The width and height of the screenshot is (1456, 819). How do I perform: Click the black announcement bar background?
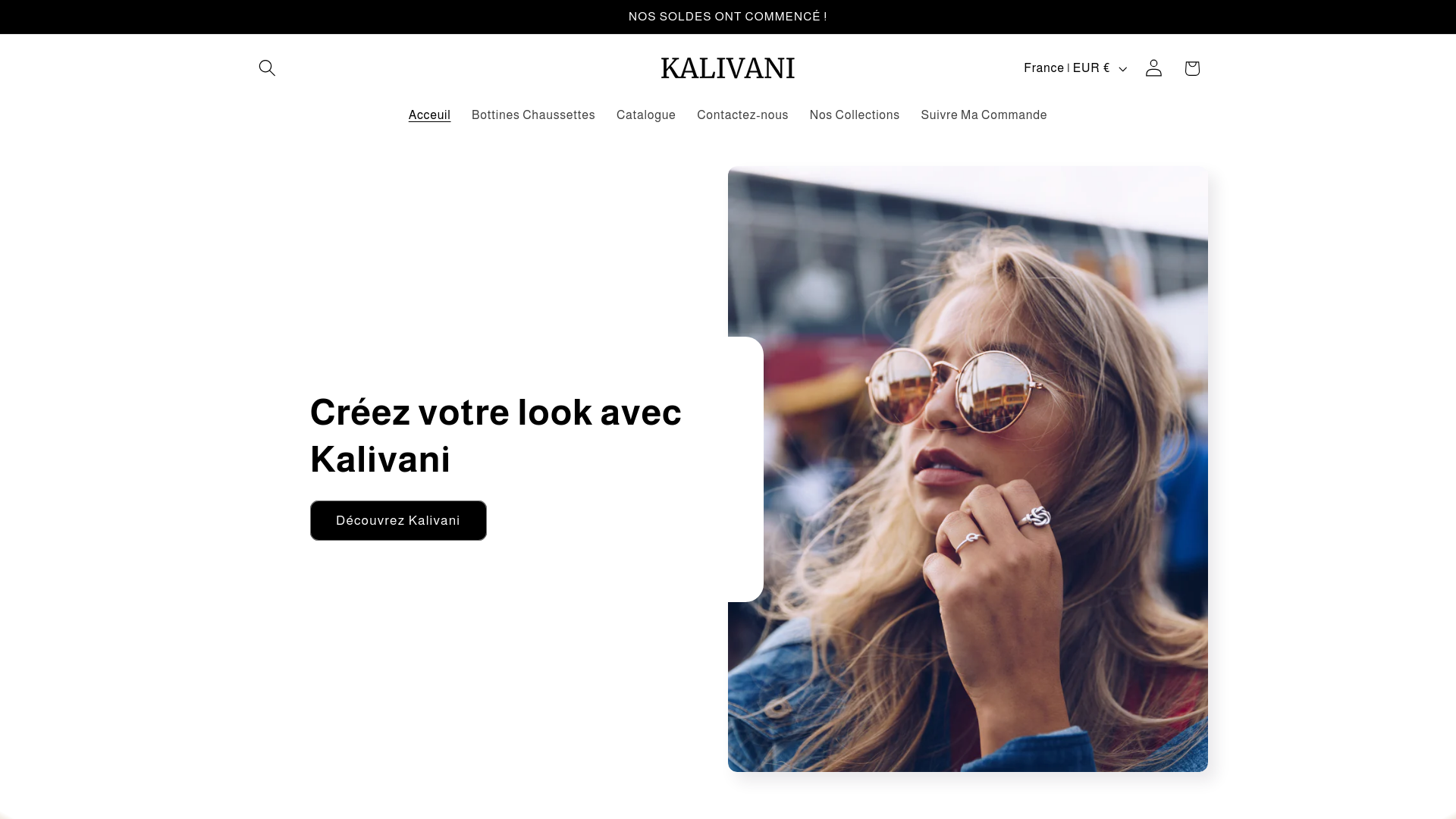303,17
